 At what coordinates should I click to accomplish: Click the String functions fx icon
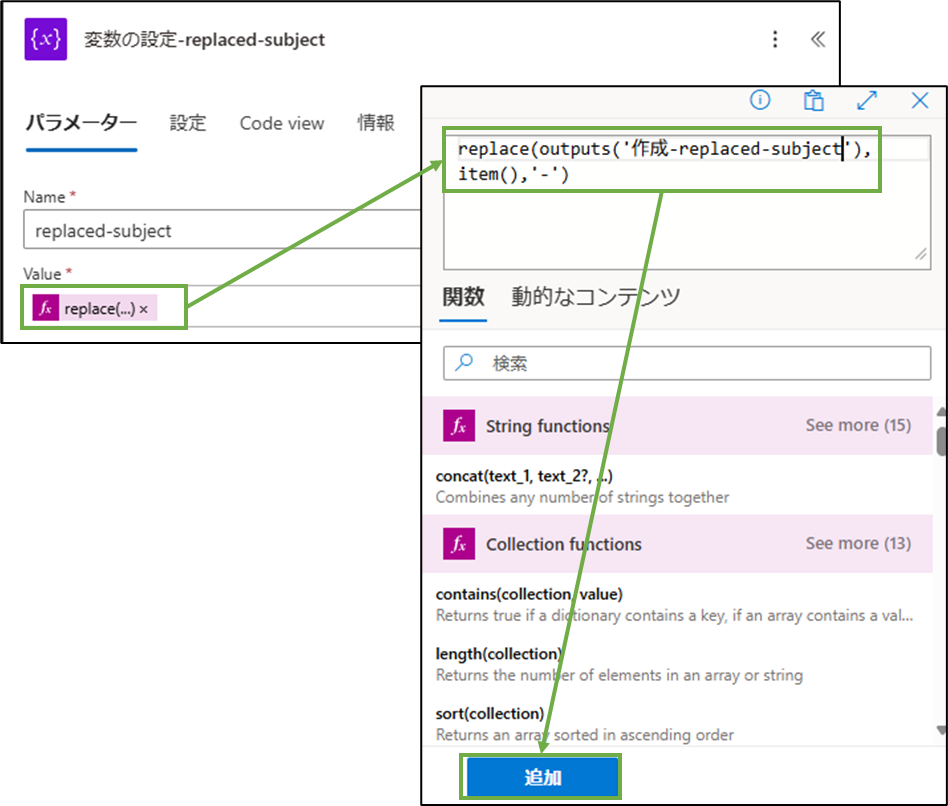coord(458,426)
